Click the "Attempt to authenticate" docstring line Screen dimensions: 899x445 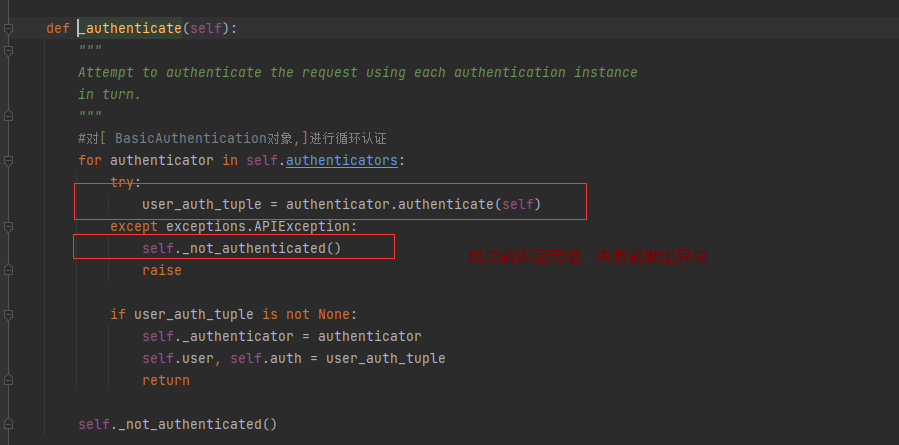click(357, 72)
